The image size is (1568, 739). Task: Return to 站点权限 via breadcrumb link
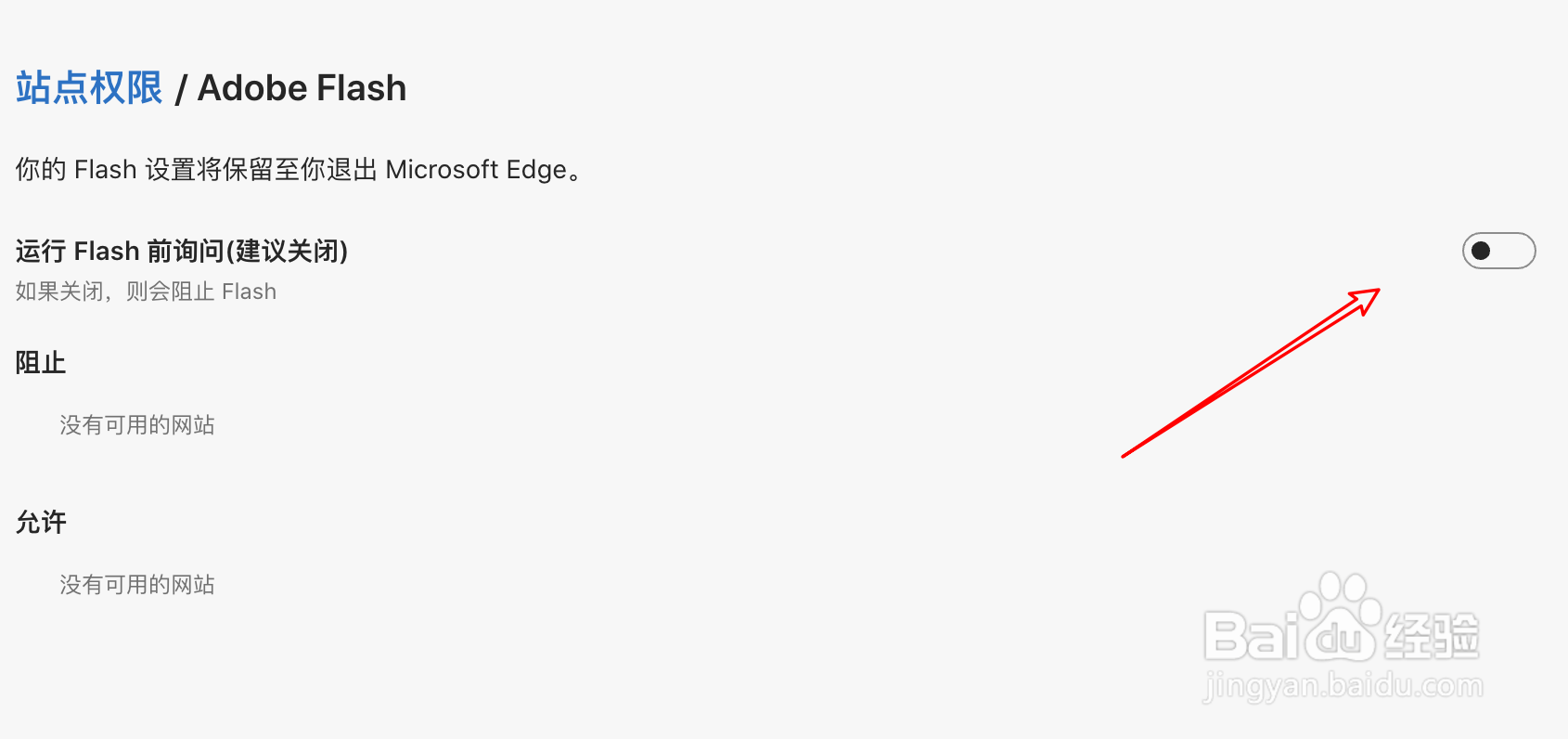pos(89,88)
